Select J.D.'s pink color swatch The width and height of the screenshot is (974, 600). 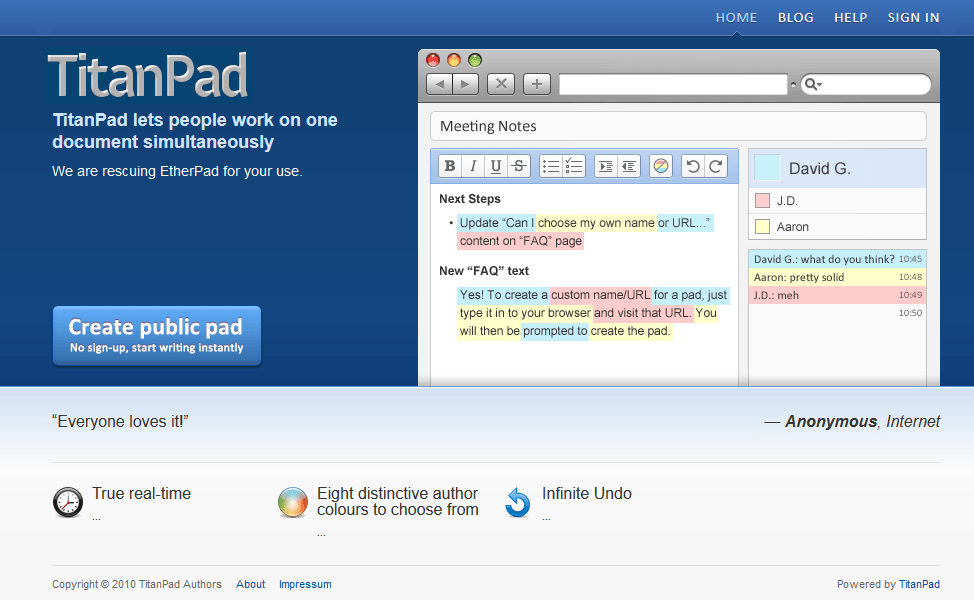(762, 201)
